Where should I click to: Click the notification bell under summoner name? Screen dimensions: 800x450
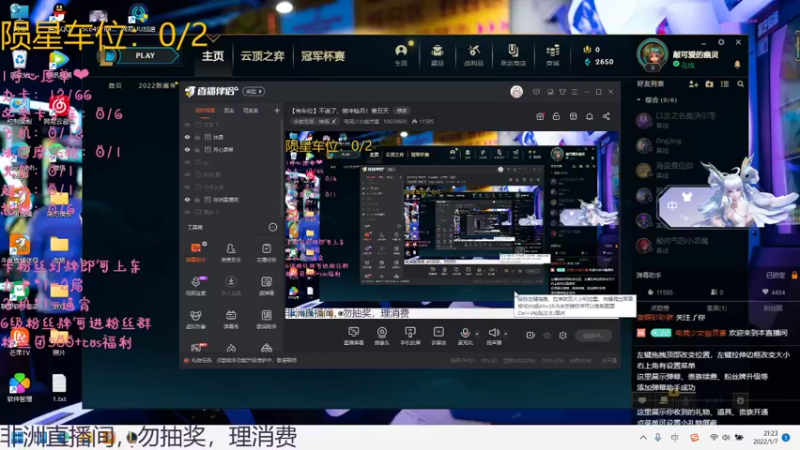[x=737, y=65]
